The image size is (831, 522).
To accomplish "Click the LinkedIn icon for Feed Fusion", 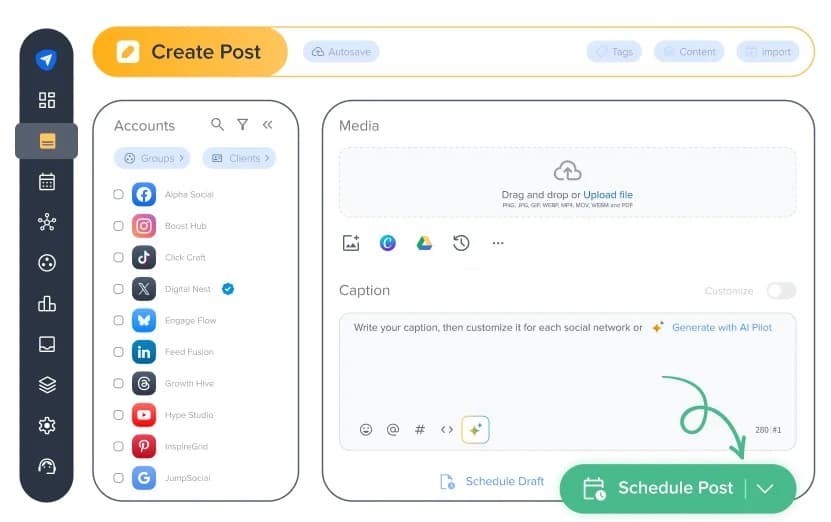I will tap(144, 352).
